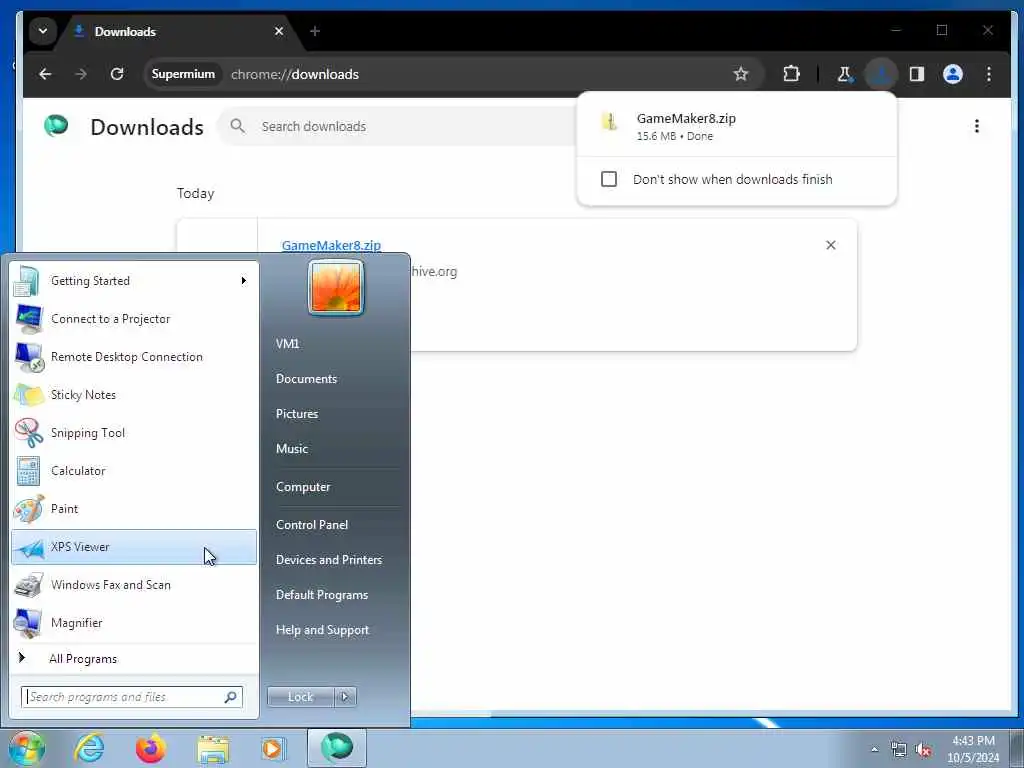Viewport: 1024px width, 768px height.
Task: Open Firefox from taskbar
Action: coord(151,748)
